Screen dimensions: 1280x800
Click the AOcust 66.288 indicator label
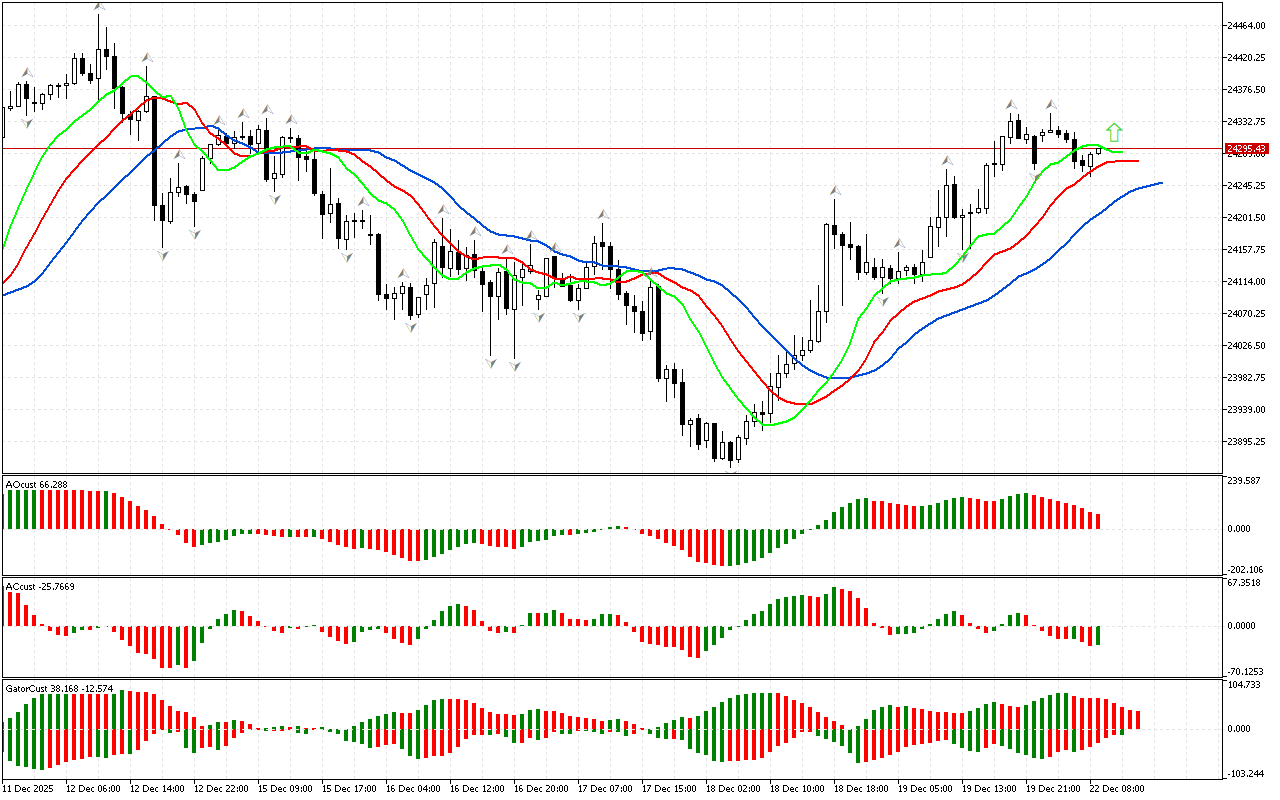(37, 485)
